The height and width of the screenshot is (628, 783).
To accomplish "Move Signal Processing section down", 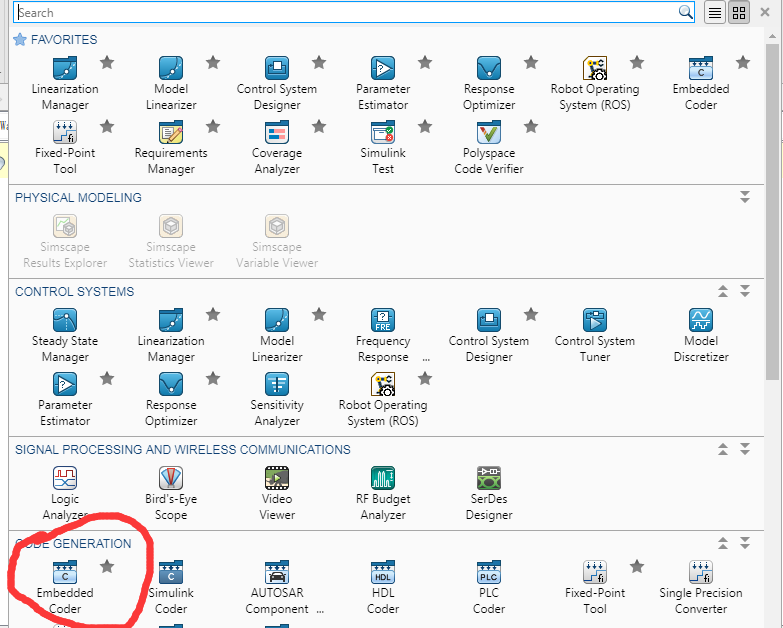I will pyautogui.click(x=745, y=449).
